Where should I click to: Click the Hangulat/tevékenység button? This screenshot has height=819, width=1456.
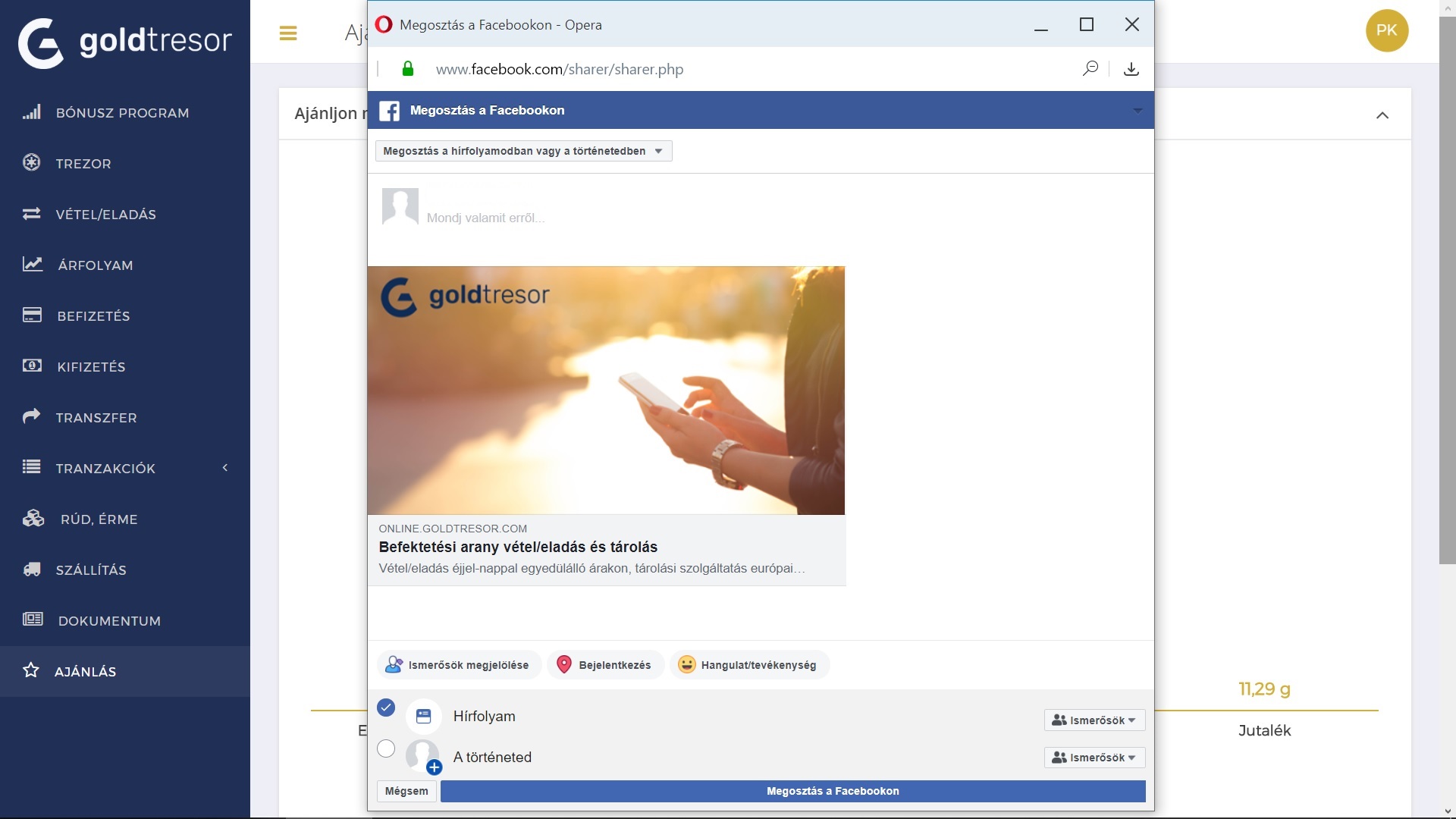749,665
